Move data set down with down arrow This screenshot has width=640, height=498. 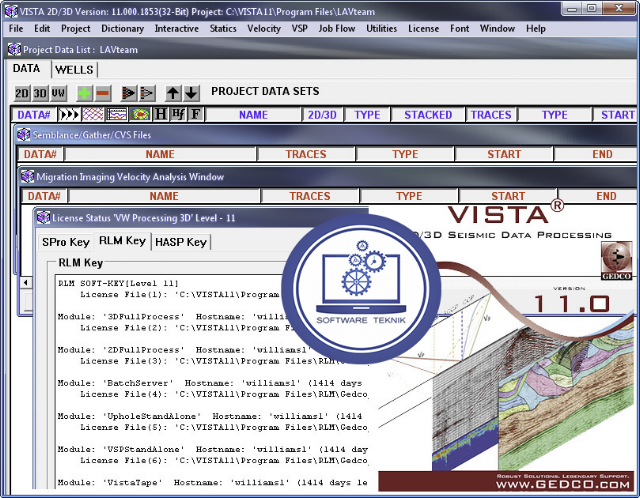click(x=191, y=93)
